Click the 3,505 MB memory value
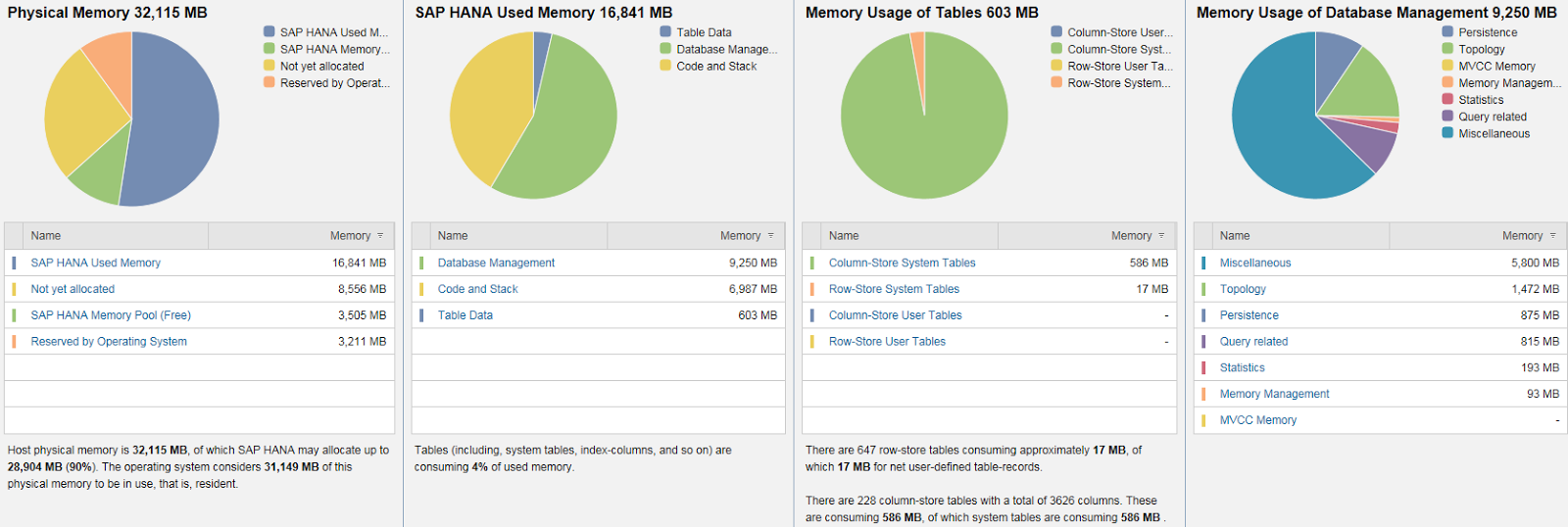 point(362,315)
